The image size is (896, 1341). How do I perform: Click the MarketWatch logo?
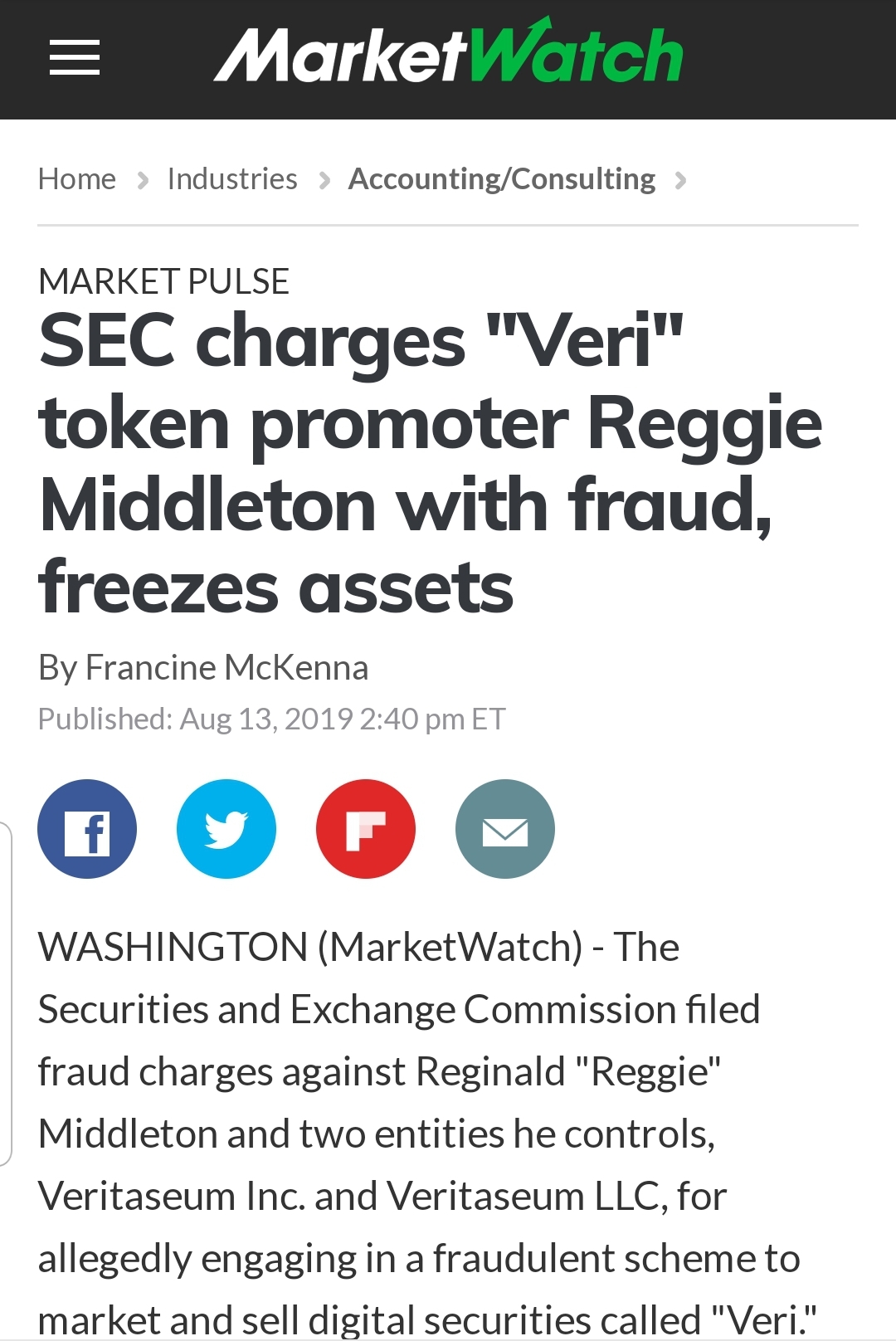pos(449,55)
